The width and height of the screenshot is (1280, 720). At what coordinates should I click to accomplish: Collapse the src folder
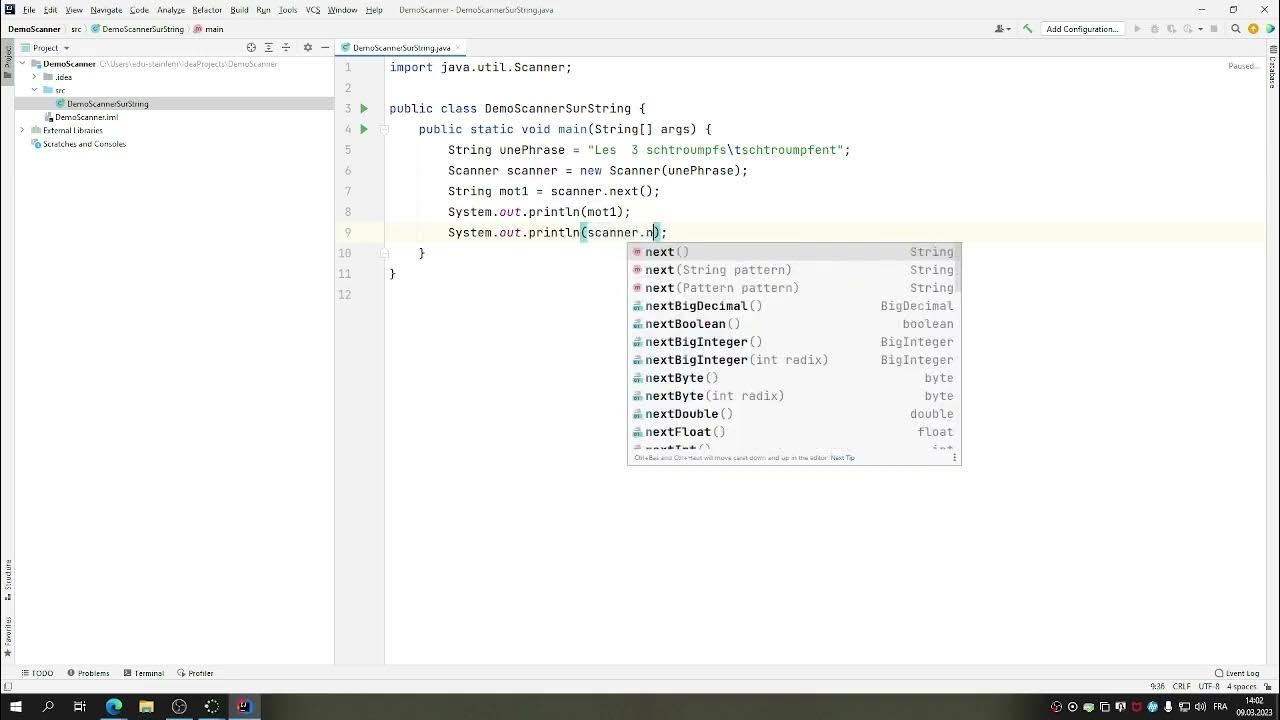pyautogui.click(x=34, y=90)
